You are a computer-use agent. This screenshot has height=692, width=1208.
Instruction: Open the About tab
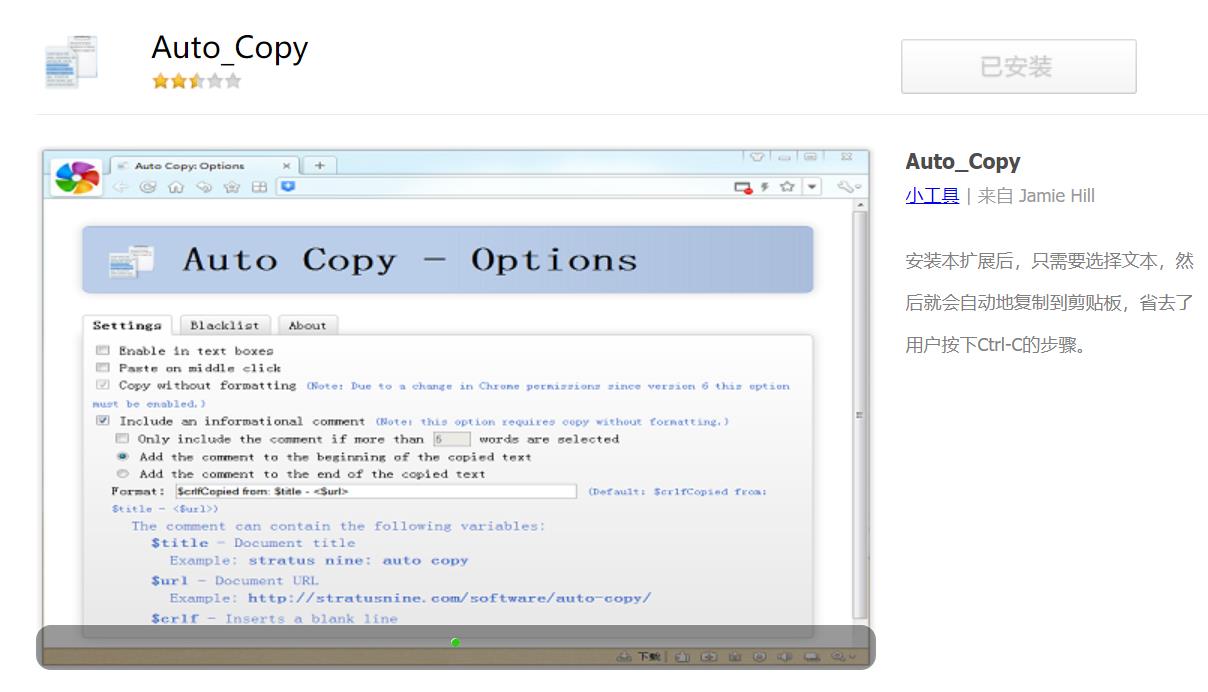tap(307, 325)
